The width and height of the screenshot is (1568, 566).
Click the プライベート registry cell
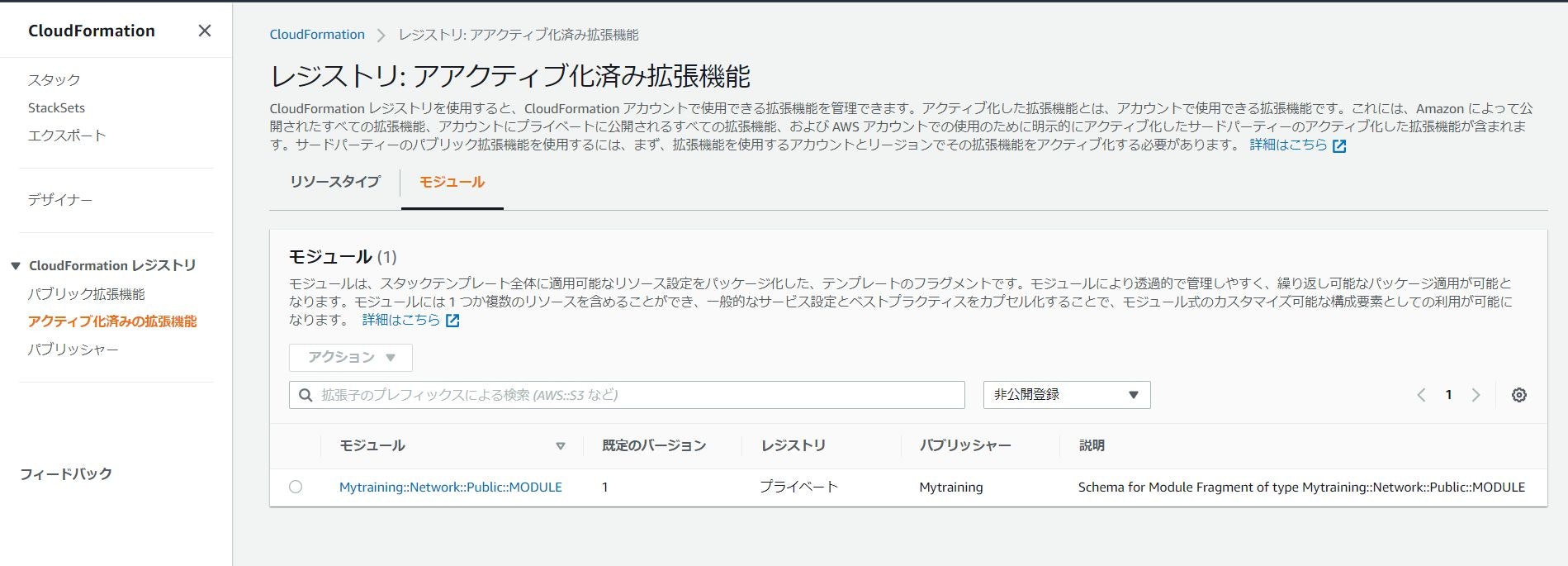(x=798, y=488)
